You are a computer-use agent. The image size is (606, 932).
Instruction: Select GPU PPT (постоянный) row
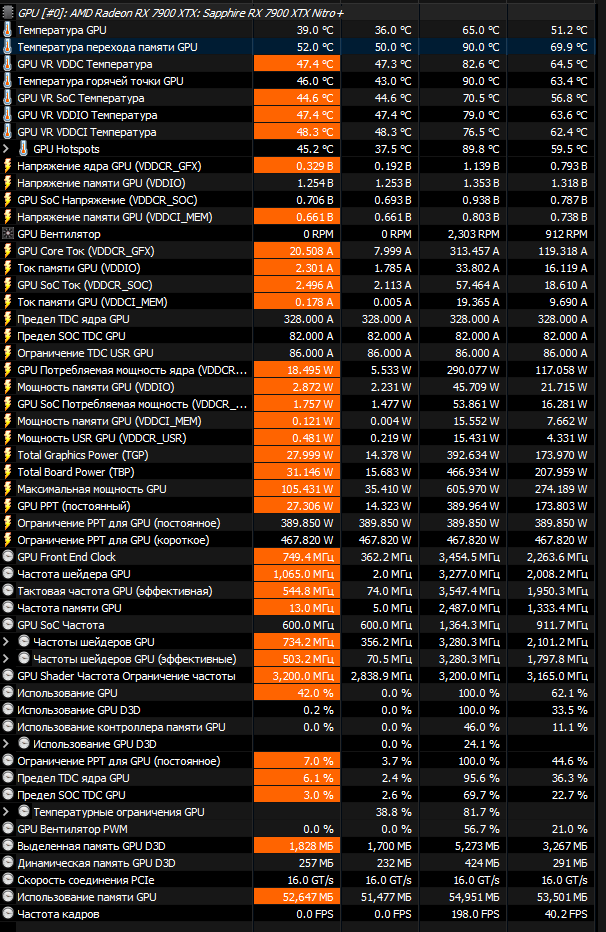pos(298,506)
